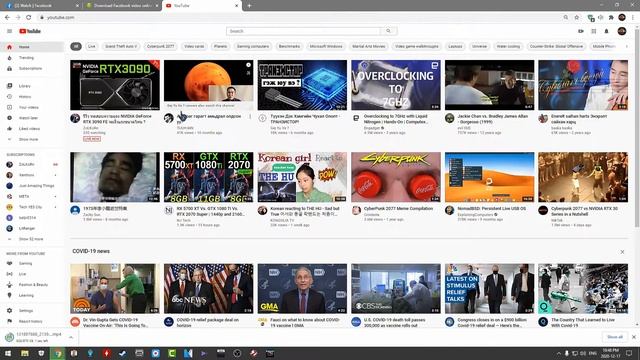Select the Counter-Strike: Global Offensive chip
This screenshot has height=360, width=640.
click(x=556, y=47)
